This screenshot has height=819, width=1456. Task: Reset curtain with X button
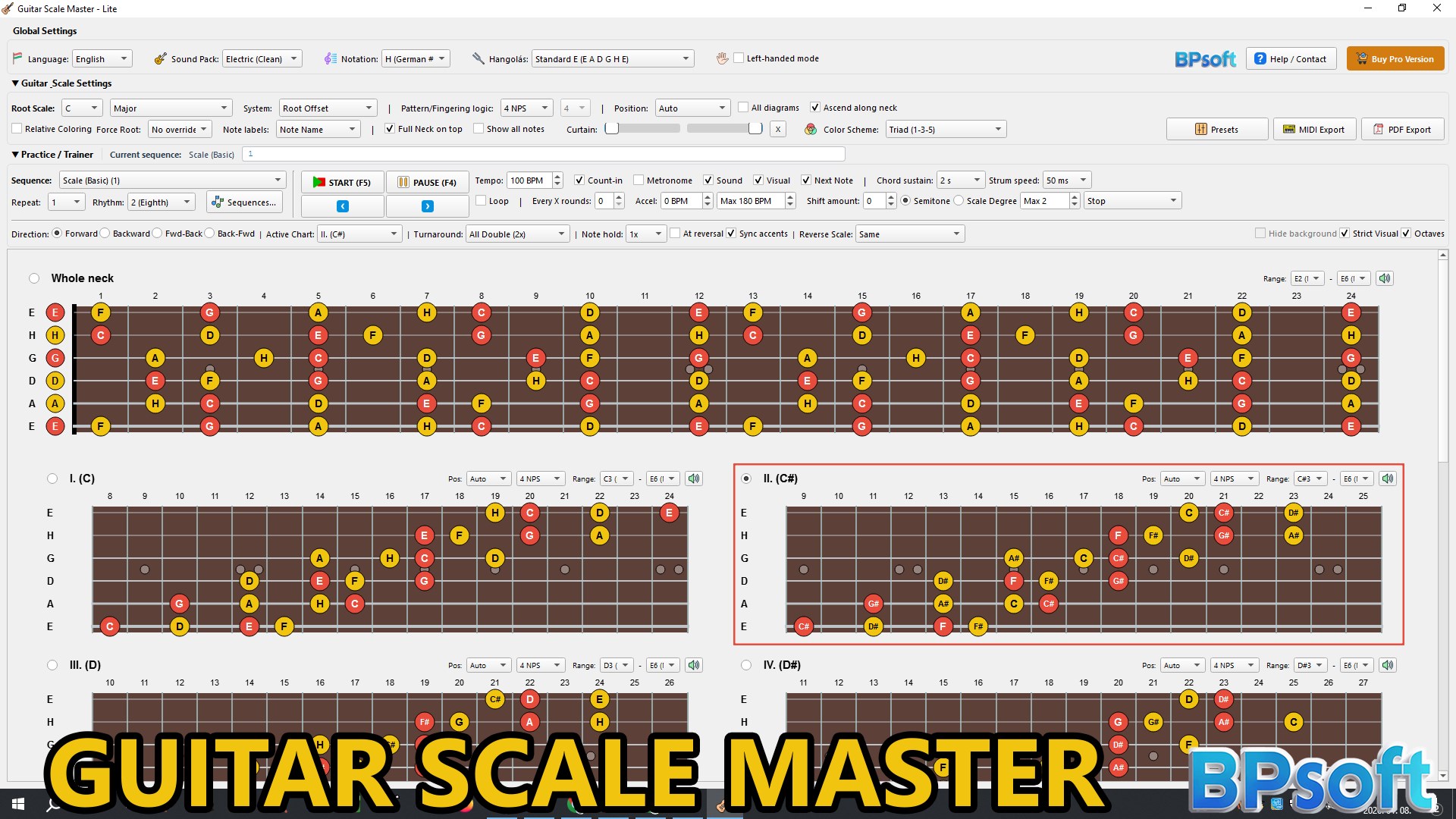[x=778, y=129]
